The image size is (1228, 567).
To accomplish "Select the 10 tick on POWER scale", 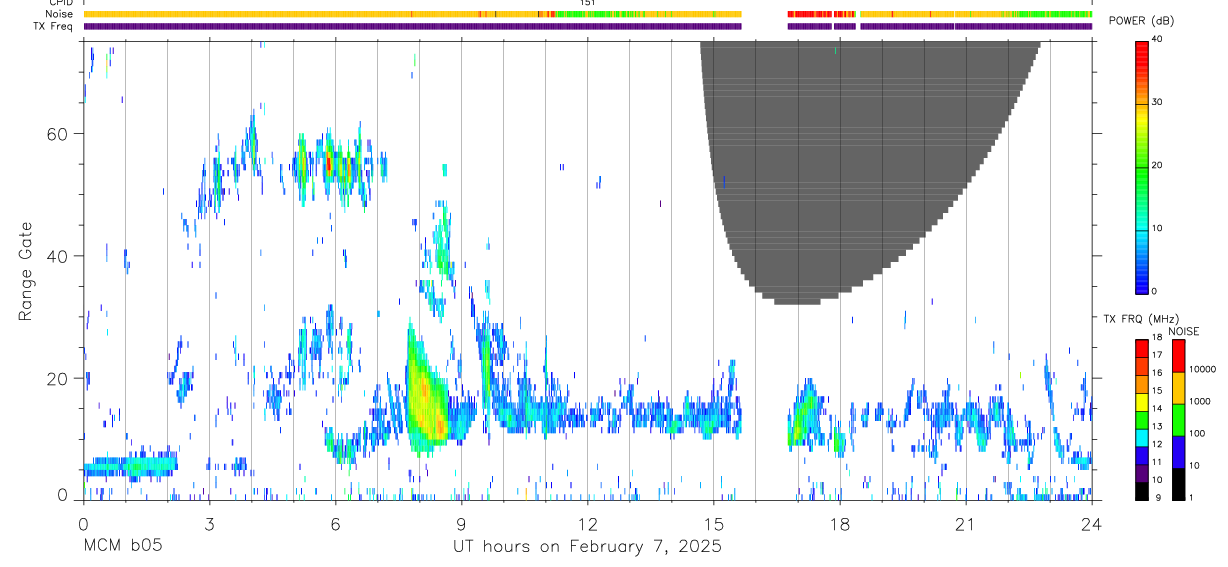I will 1157,229.
